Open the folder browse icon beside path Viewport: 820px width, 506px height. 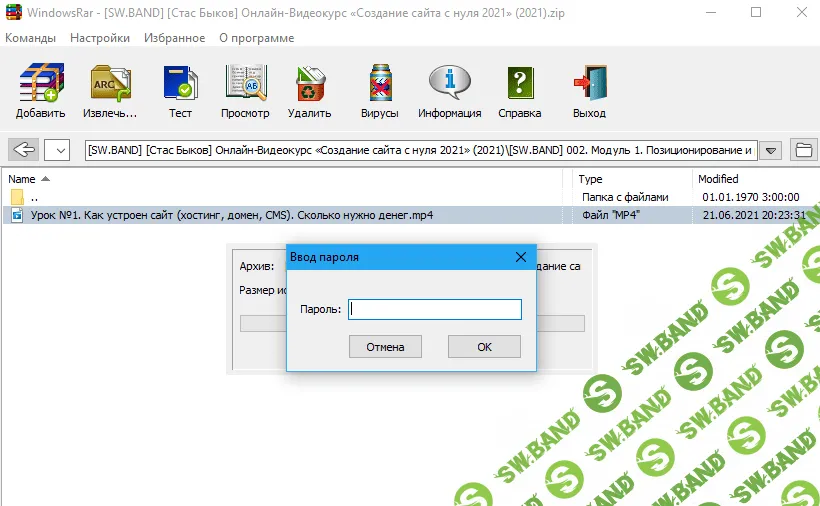tap(802, 150)
